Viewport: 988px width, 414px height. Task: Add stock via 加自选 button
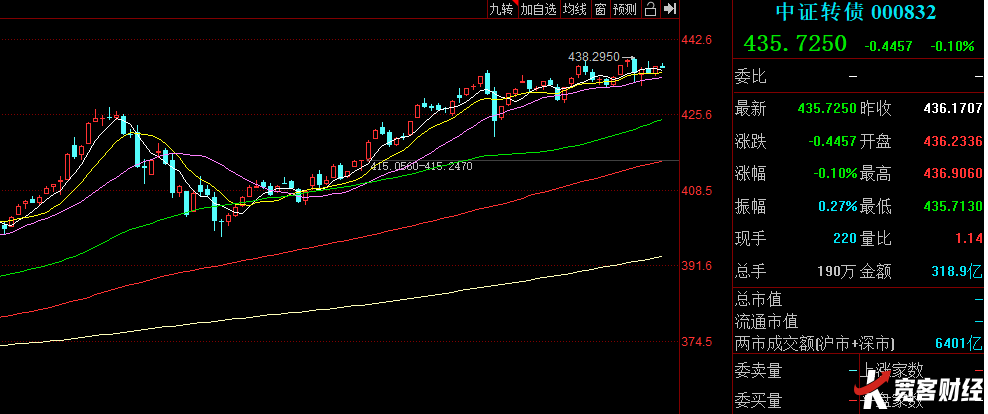point(539,9)
